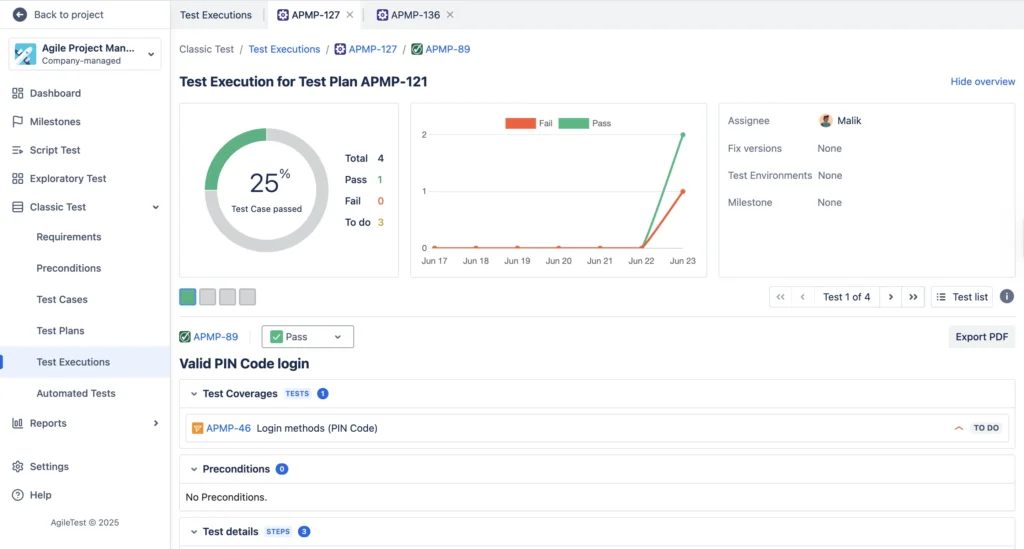Click the Help question mark icon
Screen dimensions: 1024x549
(x=18, y=495)
